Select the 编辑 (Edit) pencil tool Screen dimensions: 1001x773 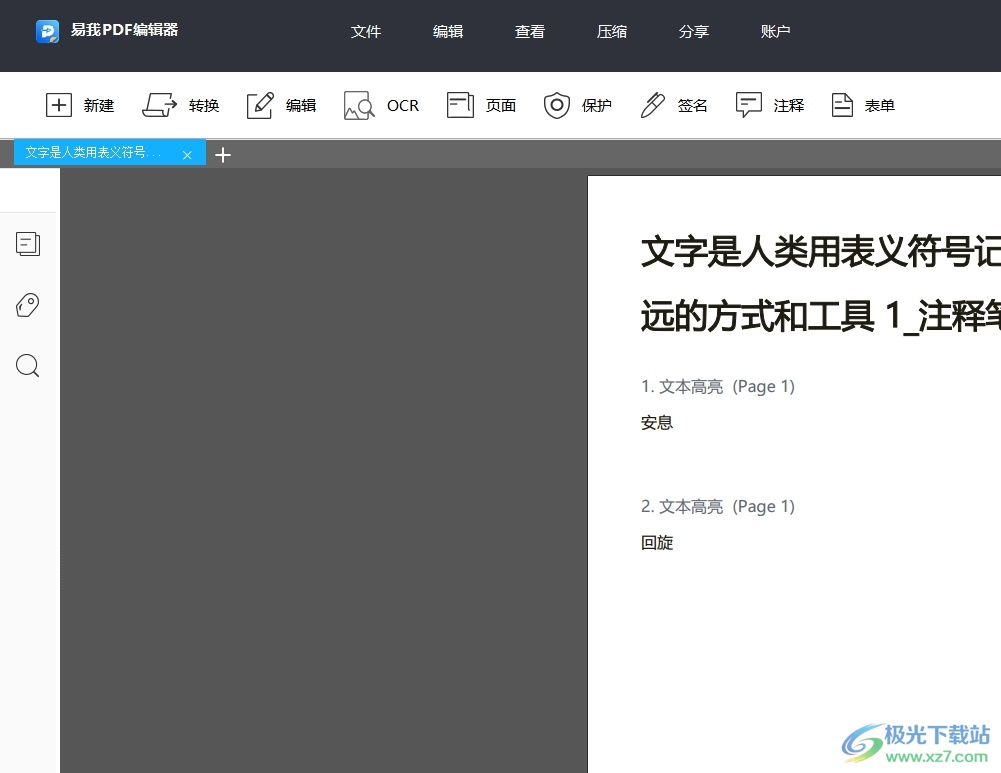pos(260,105)
